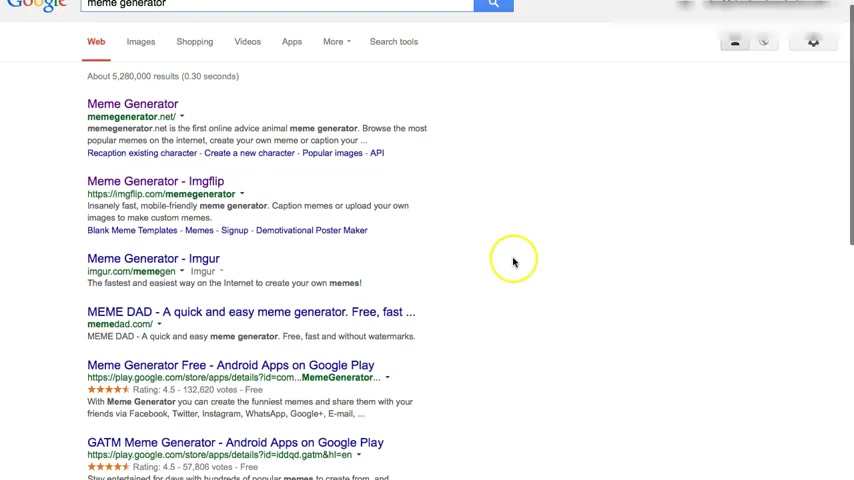Open Recaption existing character sitelink
Viewport: 854px width, 480px height.
[x=142, y=153]
